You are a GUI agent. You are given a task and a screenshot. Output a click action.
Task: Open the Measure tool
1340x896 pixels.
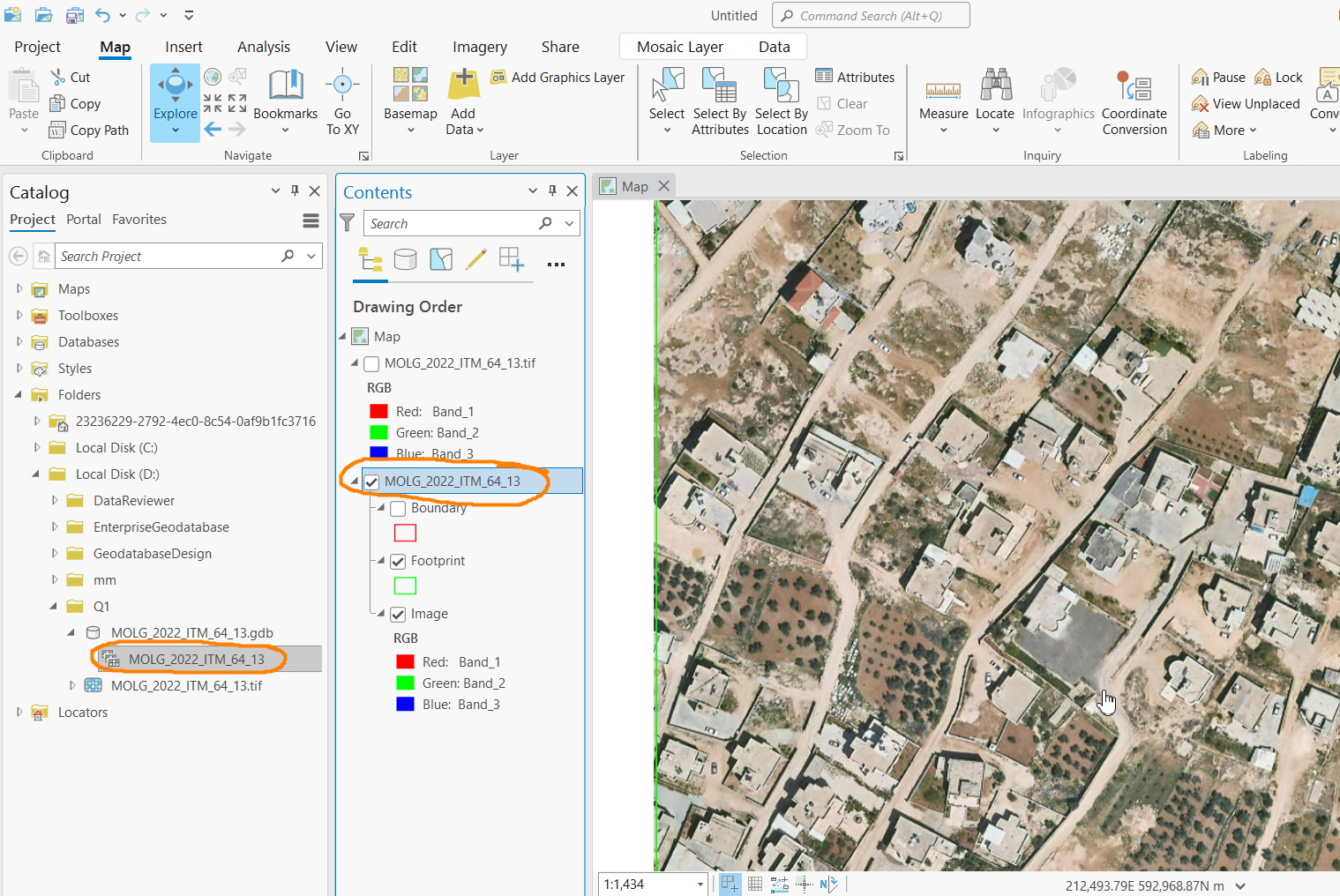pyautogui.click(x=943, y=97)
